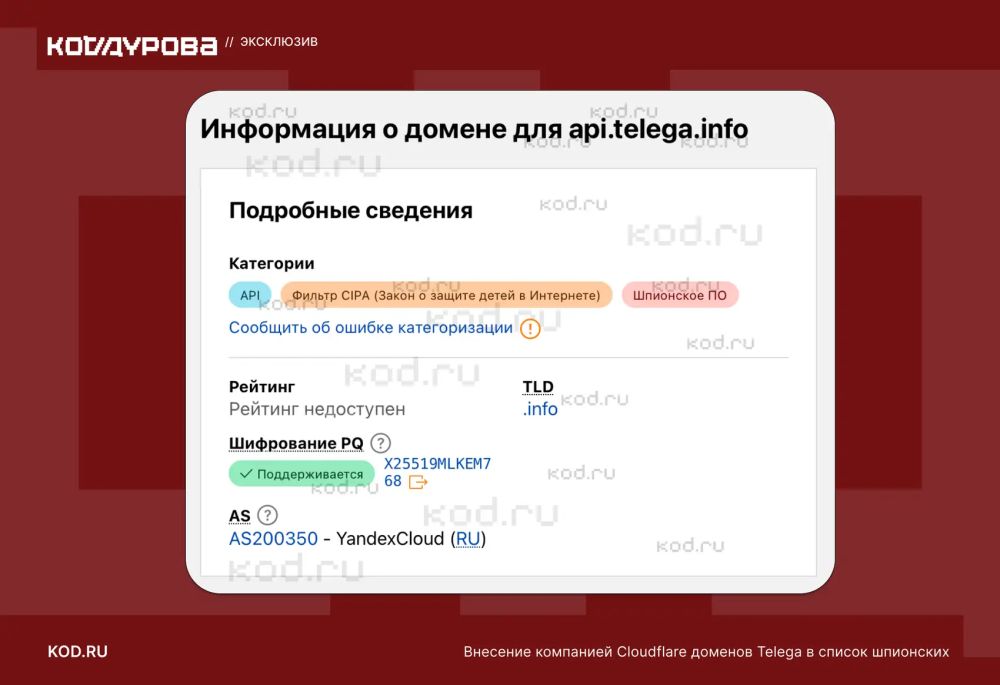Click the Подробные сведения heading
Screen dimensions: 1000x685
click(350, 211)
